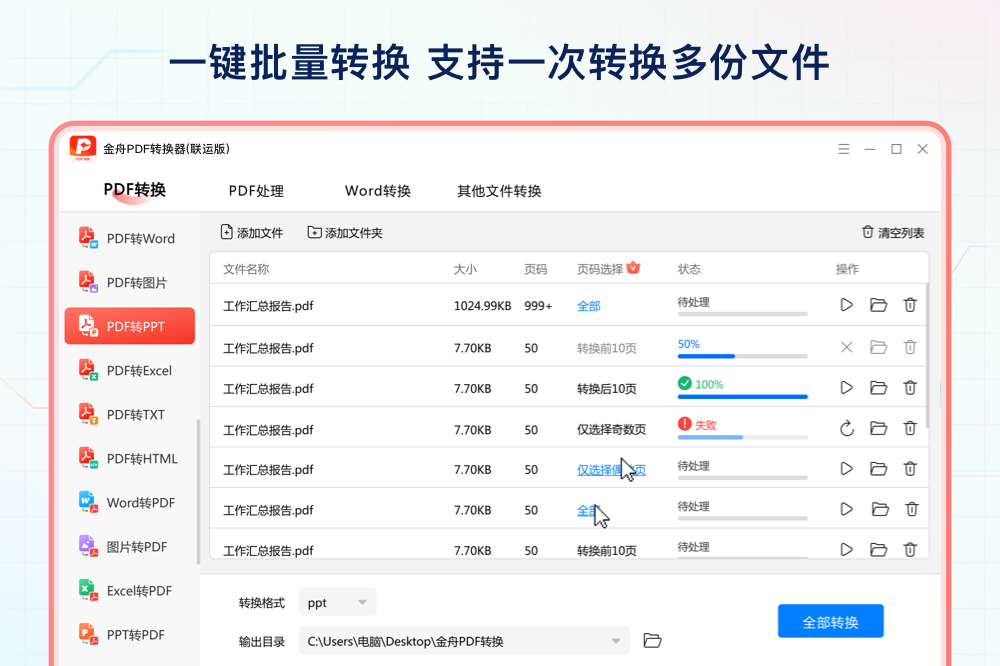This screenshot has height=666, width=1000.
Task: Select the PDF转图片 sidebar icon
Action: click(x=89, y=283)
